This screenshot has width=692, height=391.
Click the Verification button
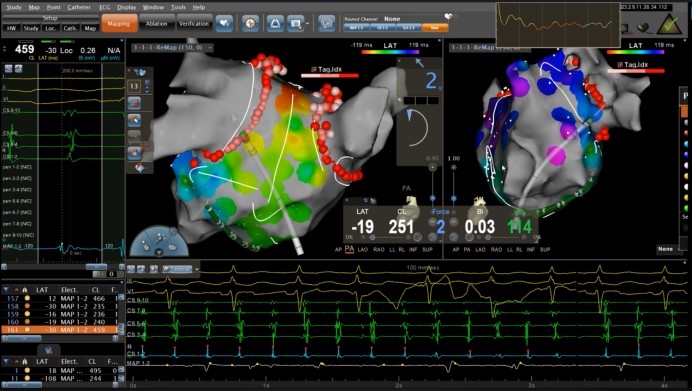194,23
